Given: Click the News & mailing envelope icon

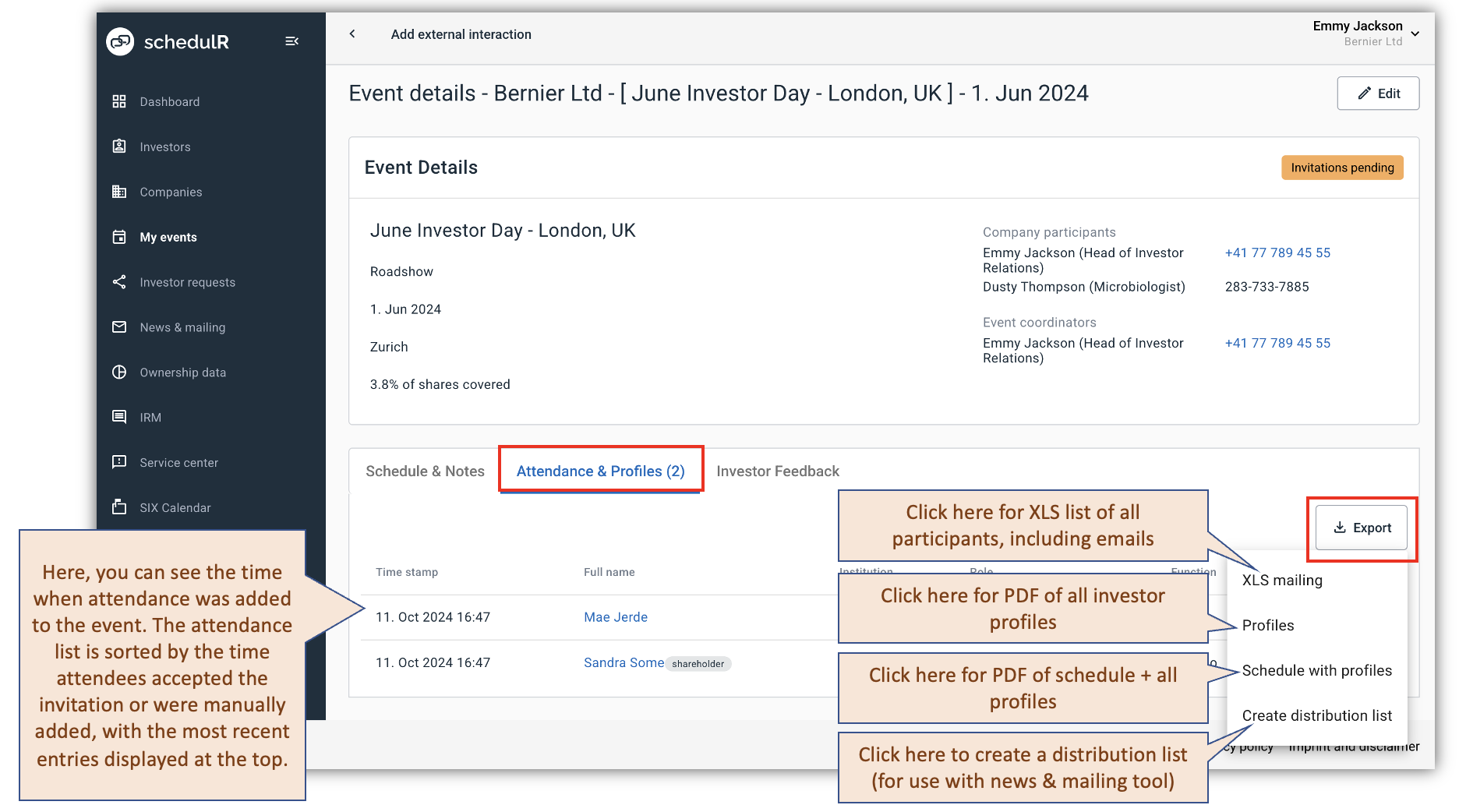Looking at the screenshot, I should point(119,327).
